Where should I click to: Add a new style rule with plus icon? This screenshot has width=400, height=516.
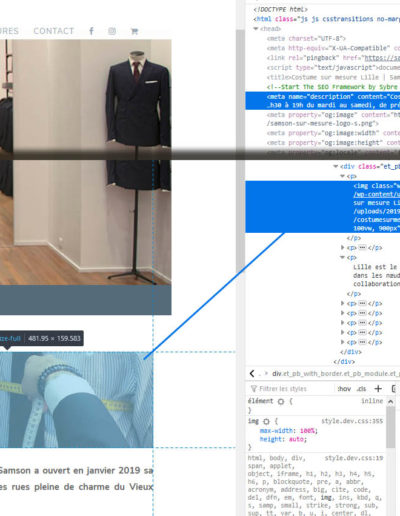point(378,389)
